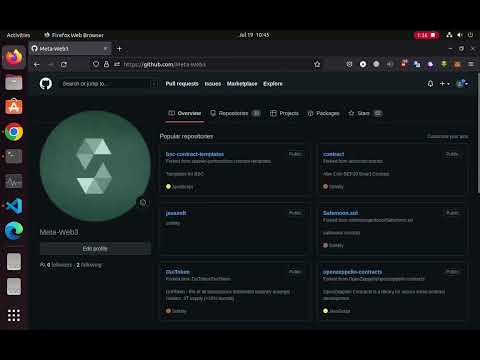Viewport: 480px width, 360px height.
Task: Open Pull requests in header navigation
Action: pos(182,84)
